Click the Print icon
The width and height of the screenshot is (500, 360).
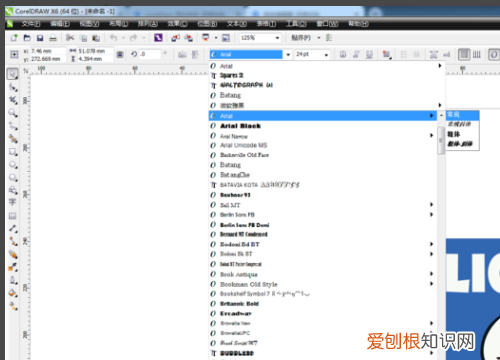53,38
